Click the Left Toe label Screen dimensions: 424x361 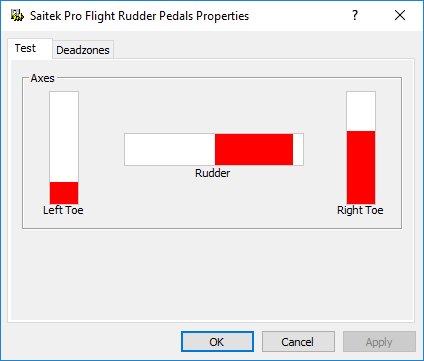pyautogui.click(x=63, y=210)
